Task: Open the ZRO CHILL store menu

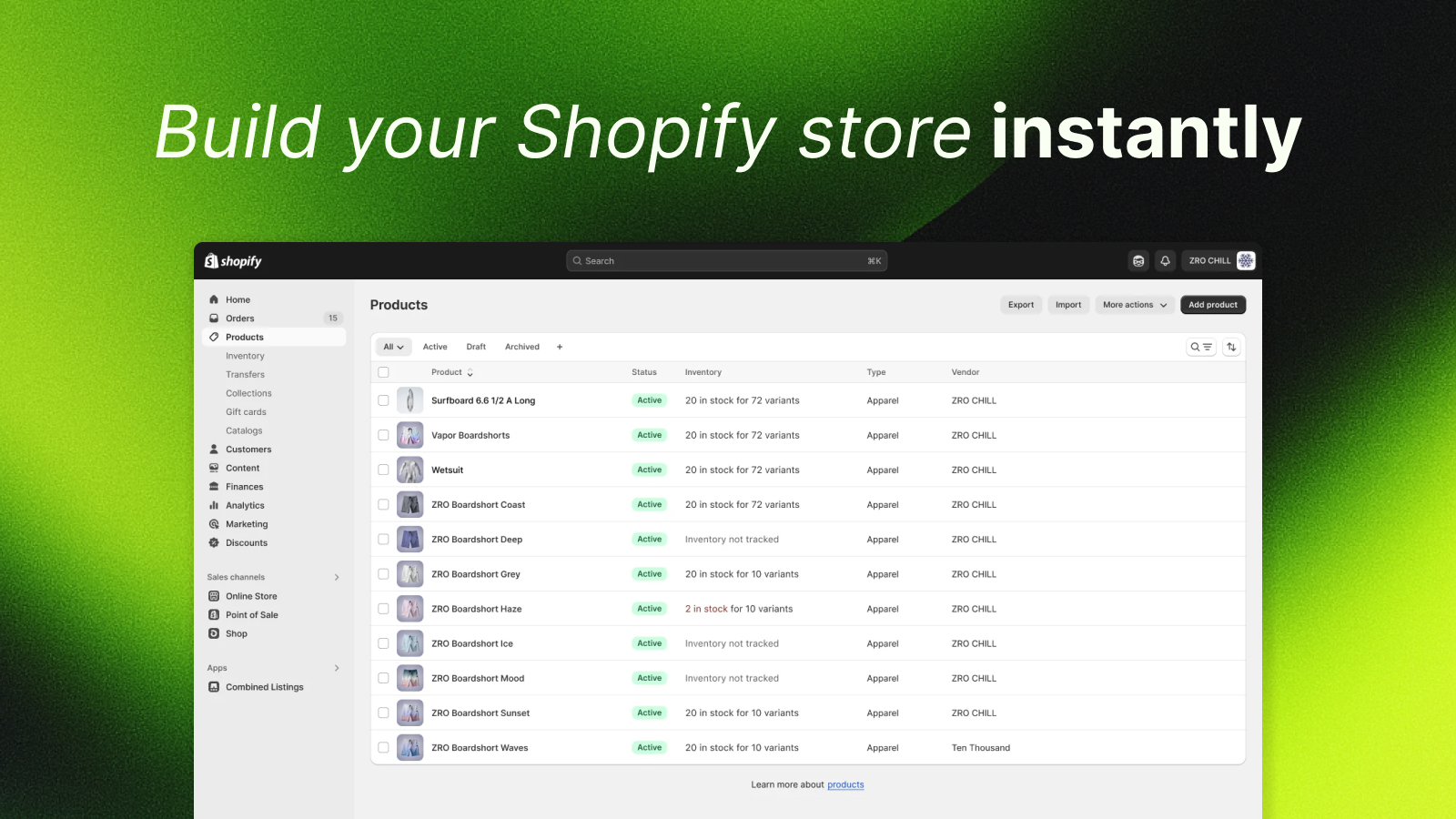Action: coord(1219,260)
